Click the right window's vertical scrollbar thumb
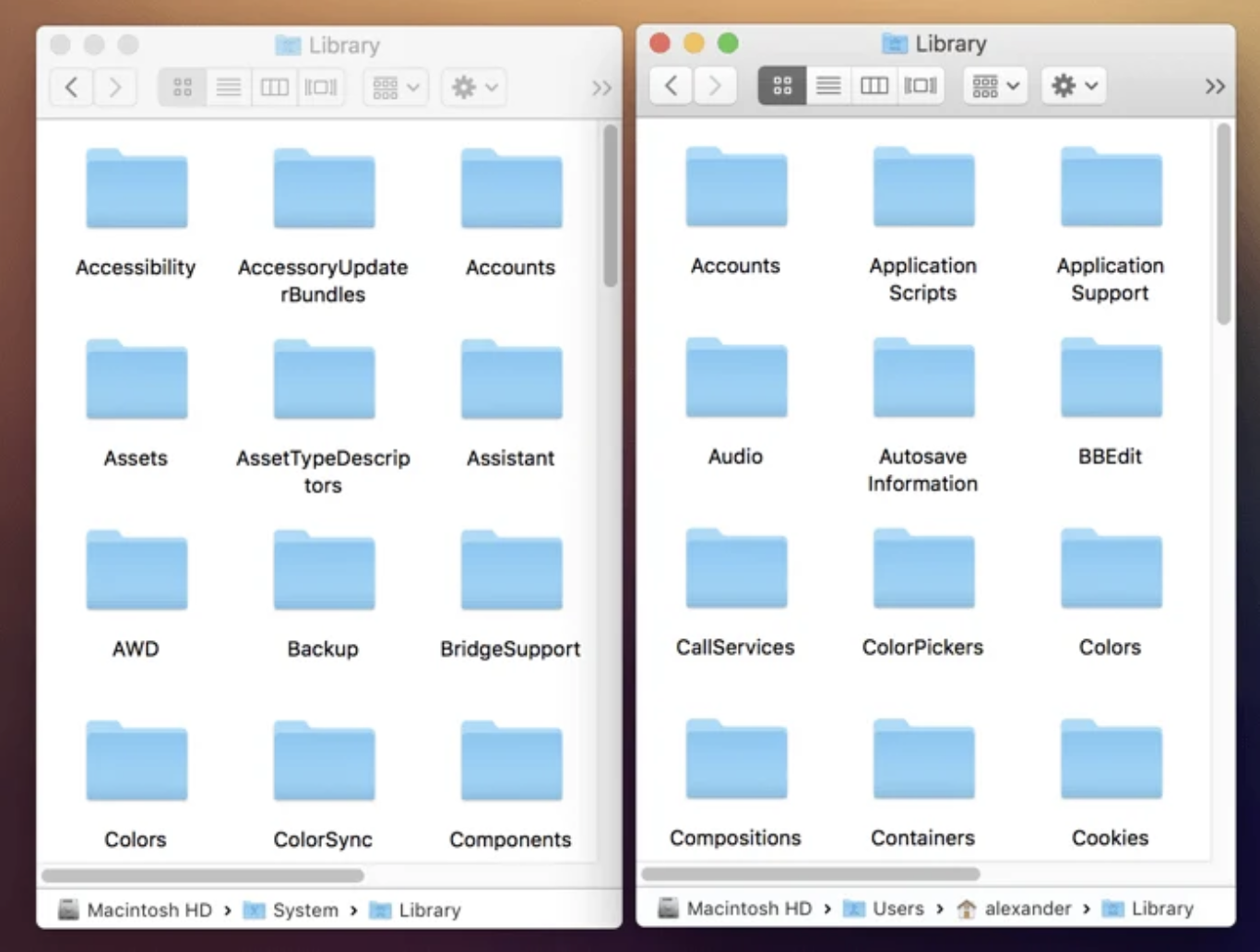 pyautogui.click(x=1224, y=224)
